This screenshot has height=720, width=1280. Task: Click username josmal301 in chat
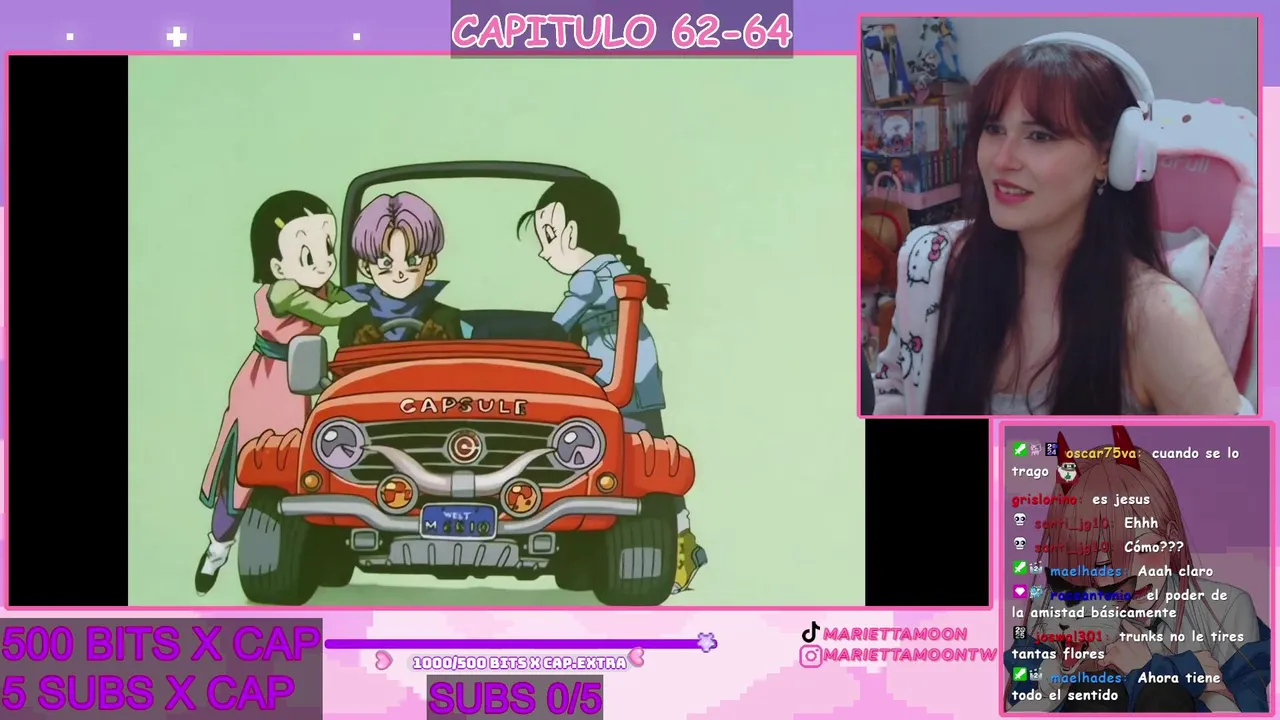click(1069, 636)
